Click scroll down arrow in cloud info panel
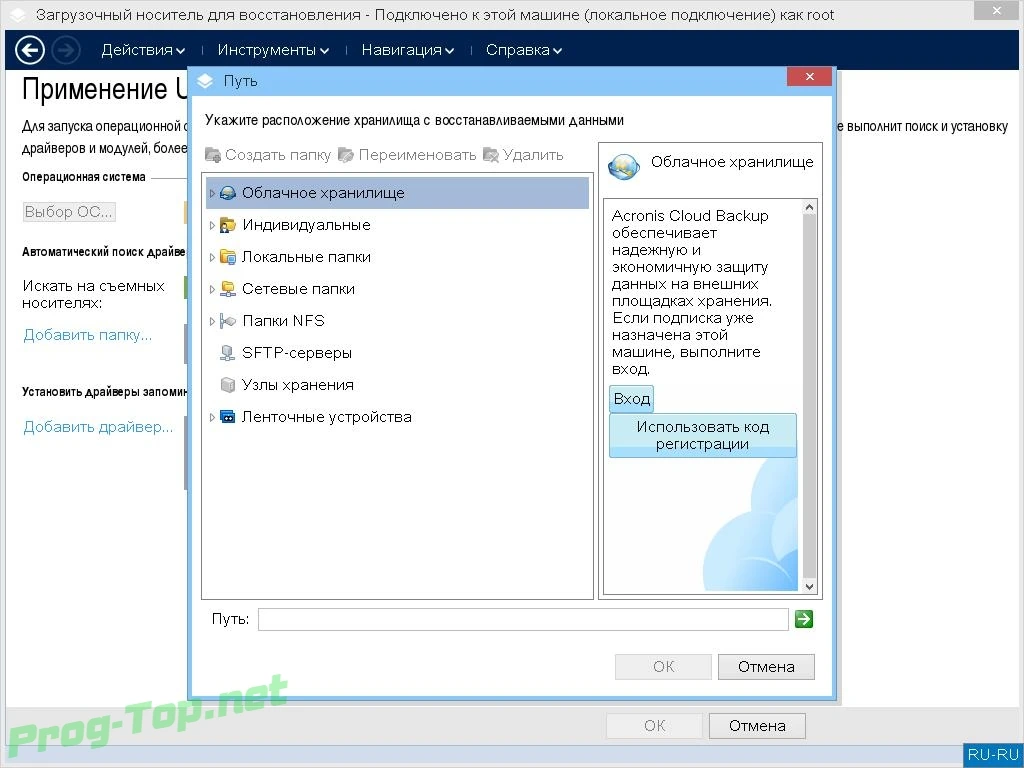The height and width of the screenshot is (768, 1024). (809, 586)
